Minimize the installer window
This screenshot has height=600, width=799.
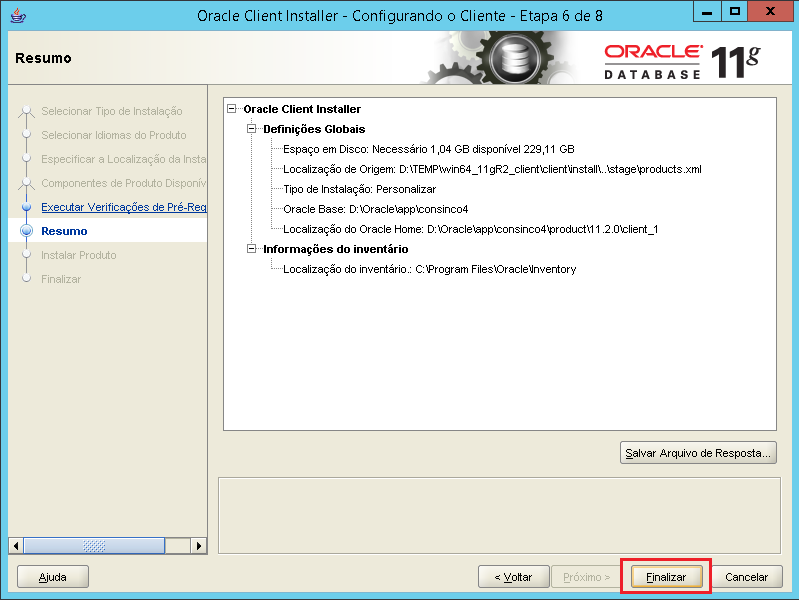pyautogui.click(x=707, y=11)
